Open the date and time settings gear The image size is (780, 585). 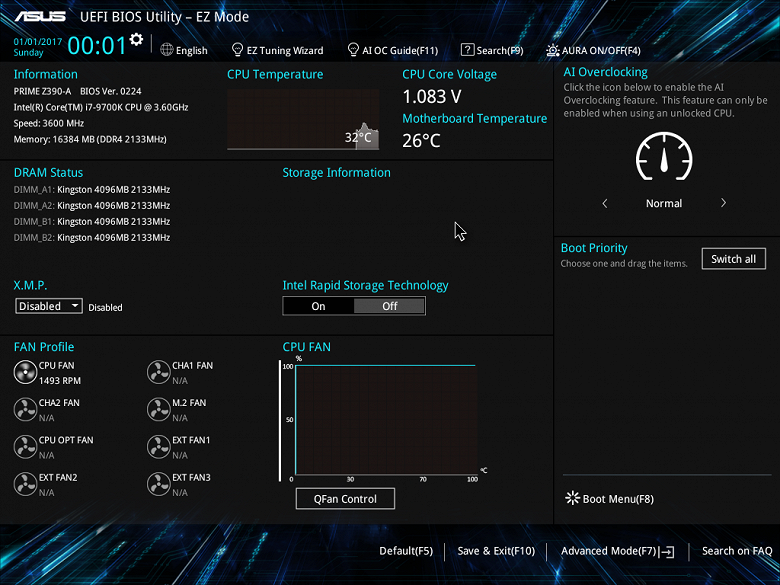click(x=136, y=39)
